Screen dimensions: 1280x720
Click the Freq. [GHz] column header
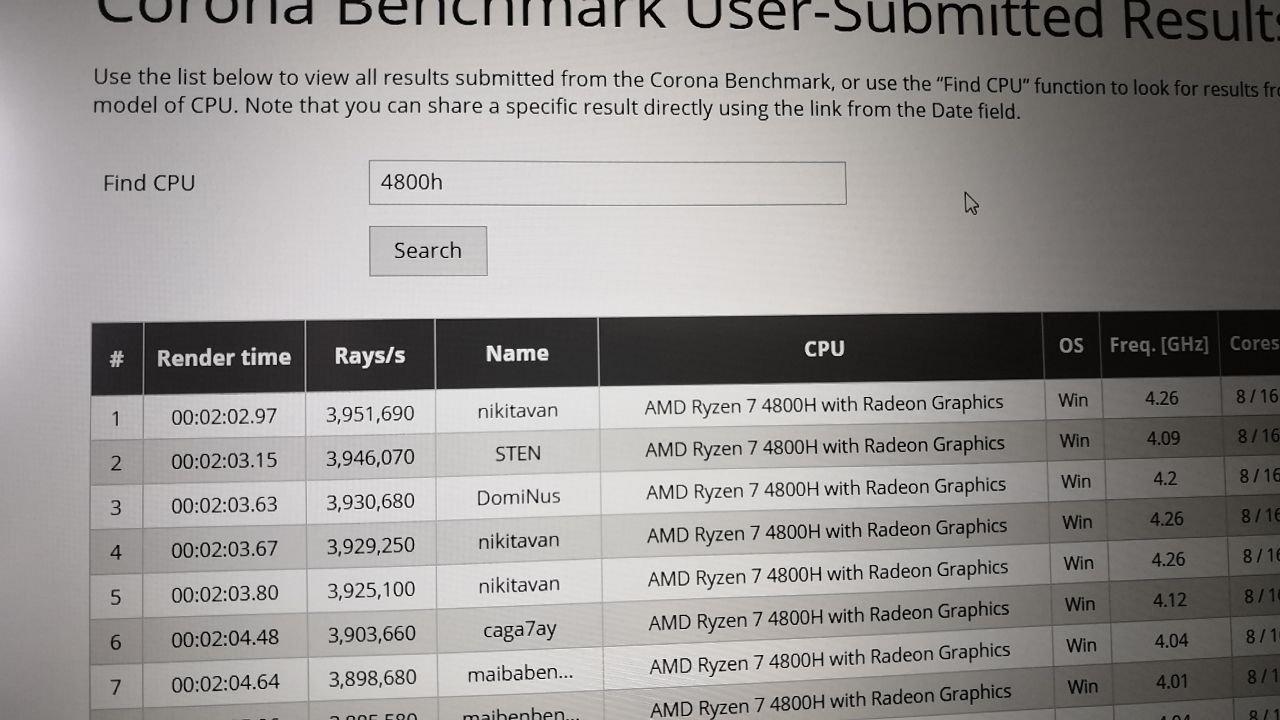[x=1159, y=345]
